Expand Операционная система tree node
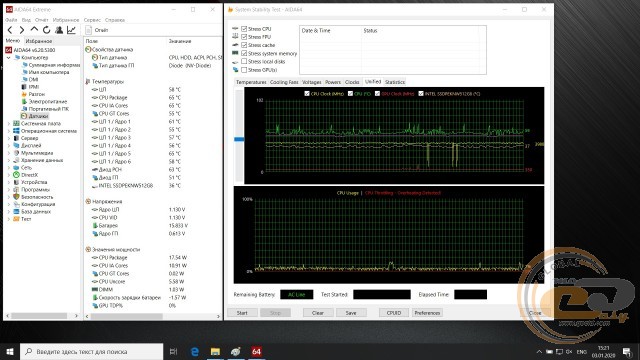The image size is (640, 360). [x=9, y=131]
